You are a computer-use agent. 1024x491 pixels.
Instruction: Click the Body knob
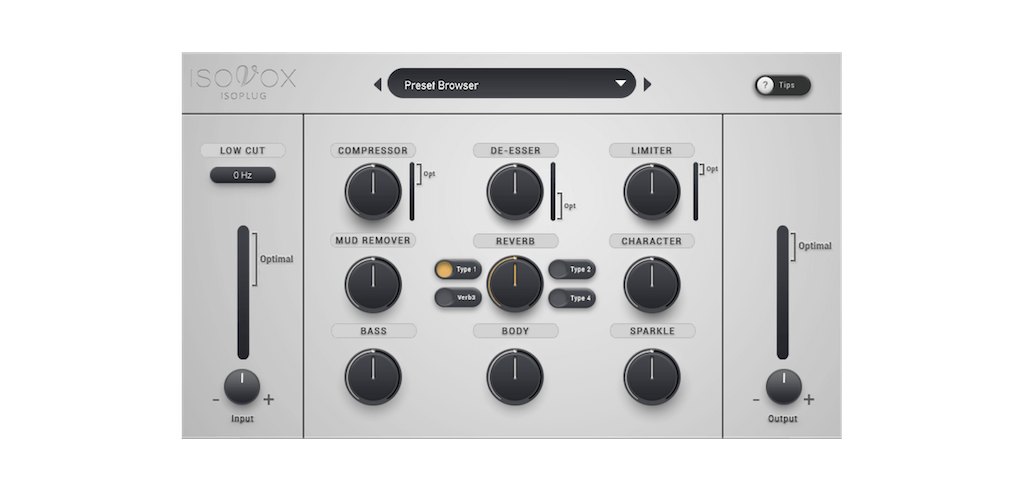click(515, 376)
